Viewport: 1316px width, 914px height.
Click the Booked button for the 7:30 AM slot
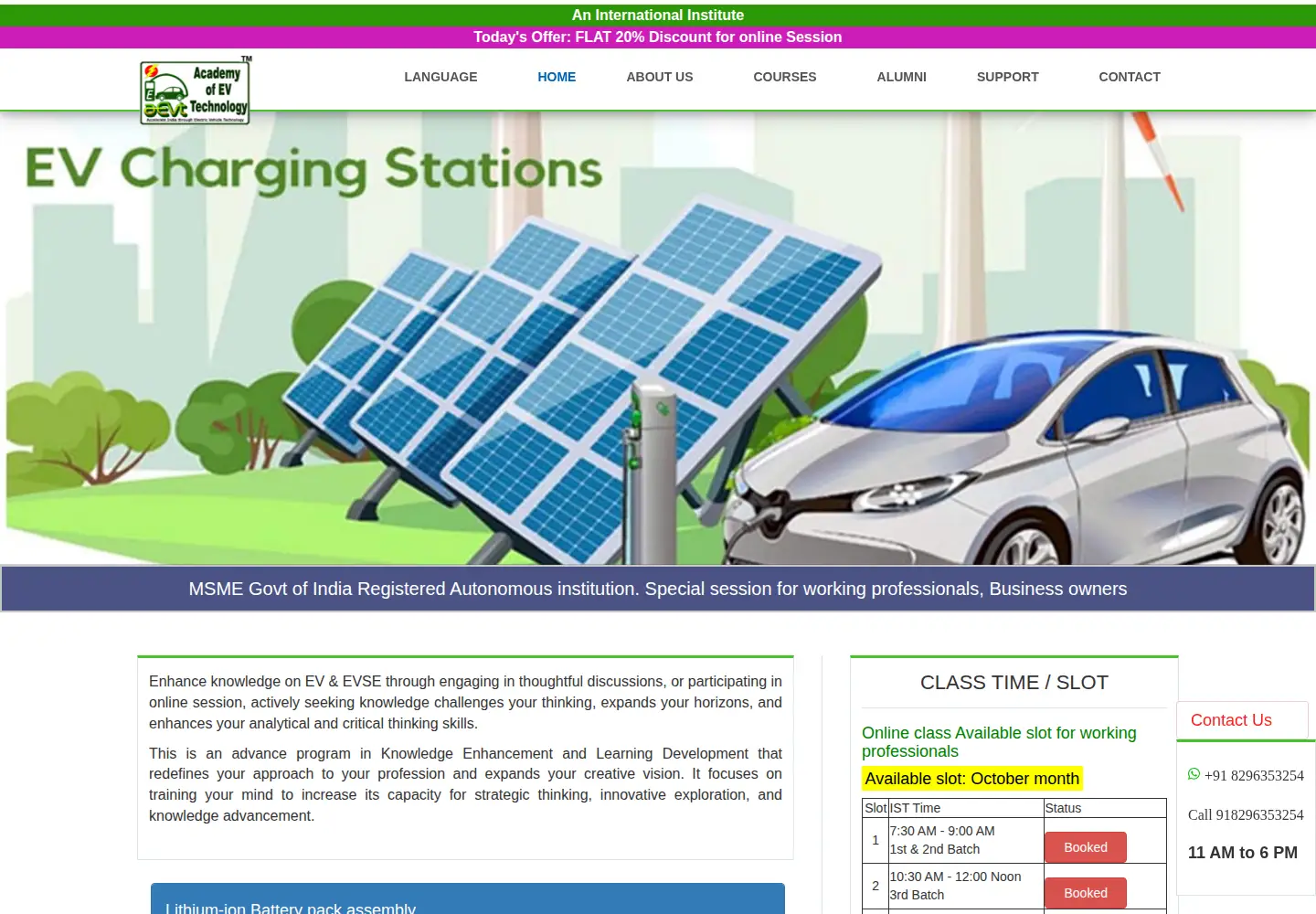(x=1086, y=847)
